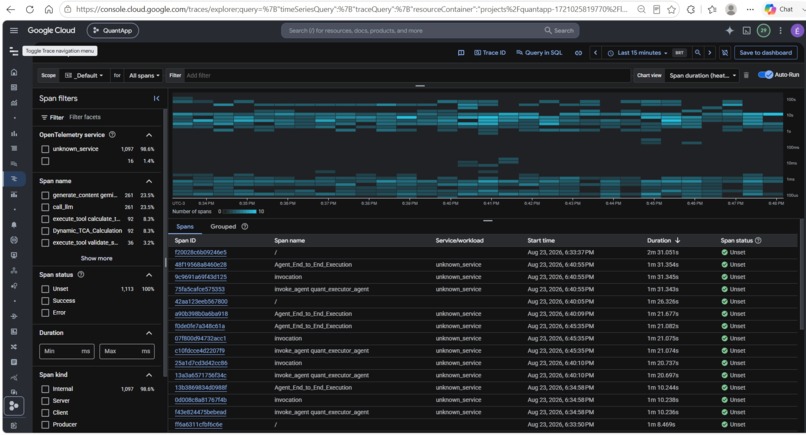Reload the browser page

(x=30, y=9)
